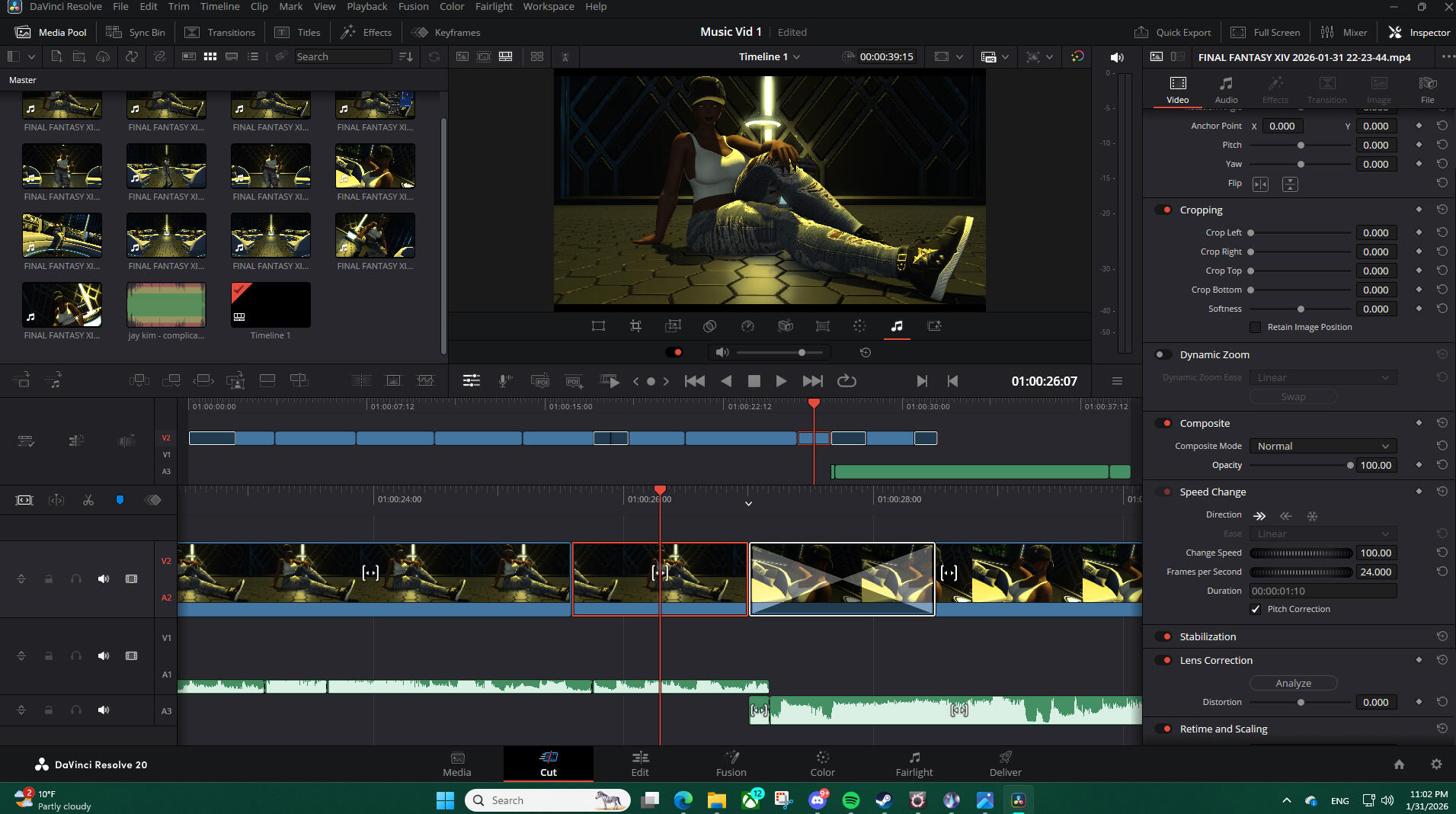
Task: Toggle the Cropping section enable switch
Action: [x=1163, y=210]
